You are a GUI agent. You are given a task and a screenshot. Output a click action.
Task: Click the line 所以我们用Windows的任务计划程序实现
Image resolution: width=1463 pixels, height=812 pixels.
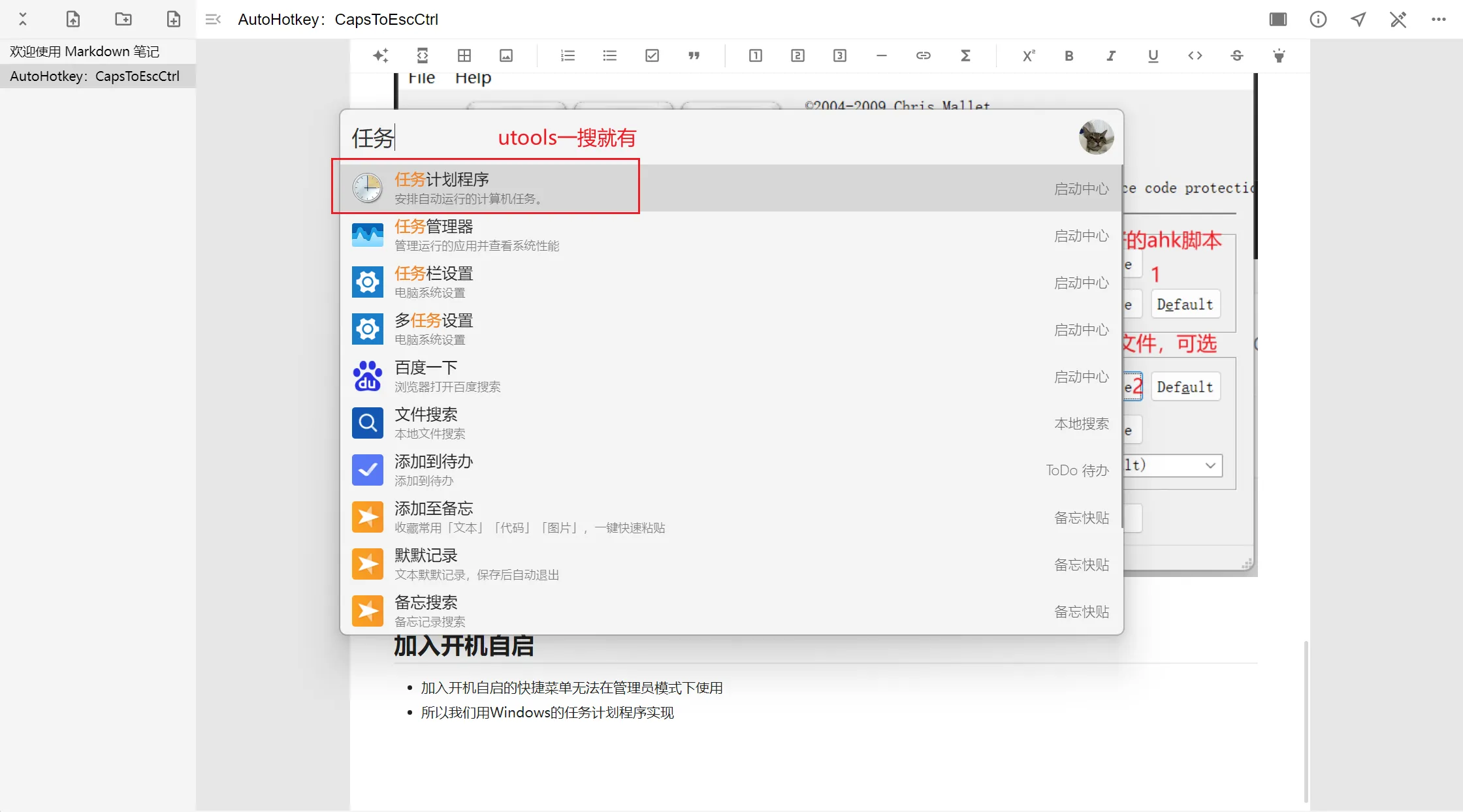[547, 713]
